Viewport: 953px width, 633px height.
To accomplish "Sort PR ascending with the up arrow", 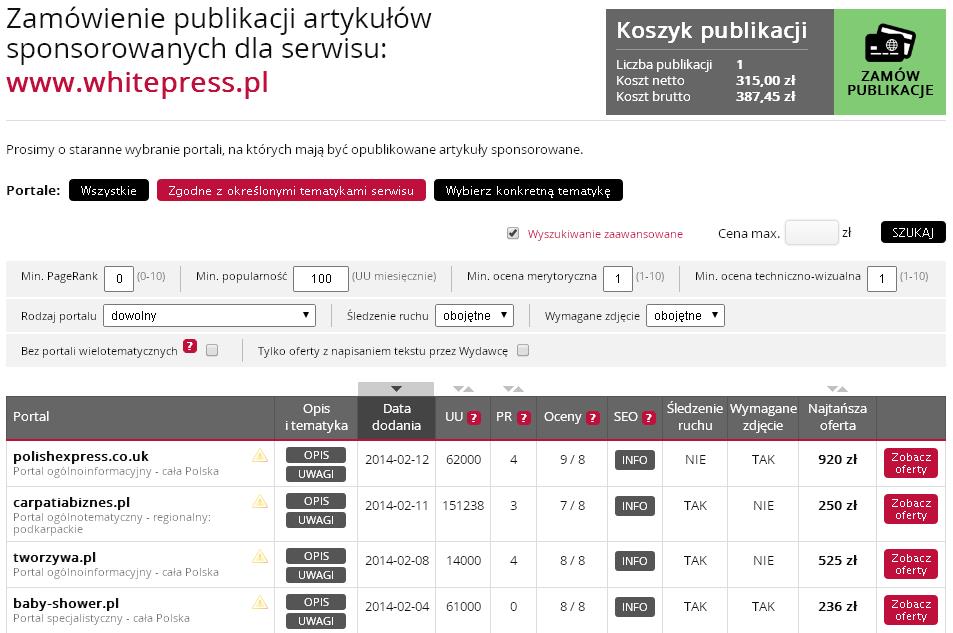I will [x=518, y=389].
